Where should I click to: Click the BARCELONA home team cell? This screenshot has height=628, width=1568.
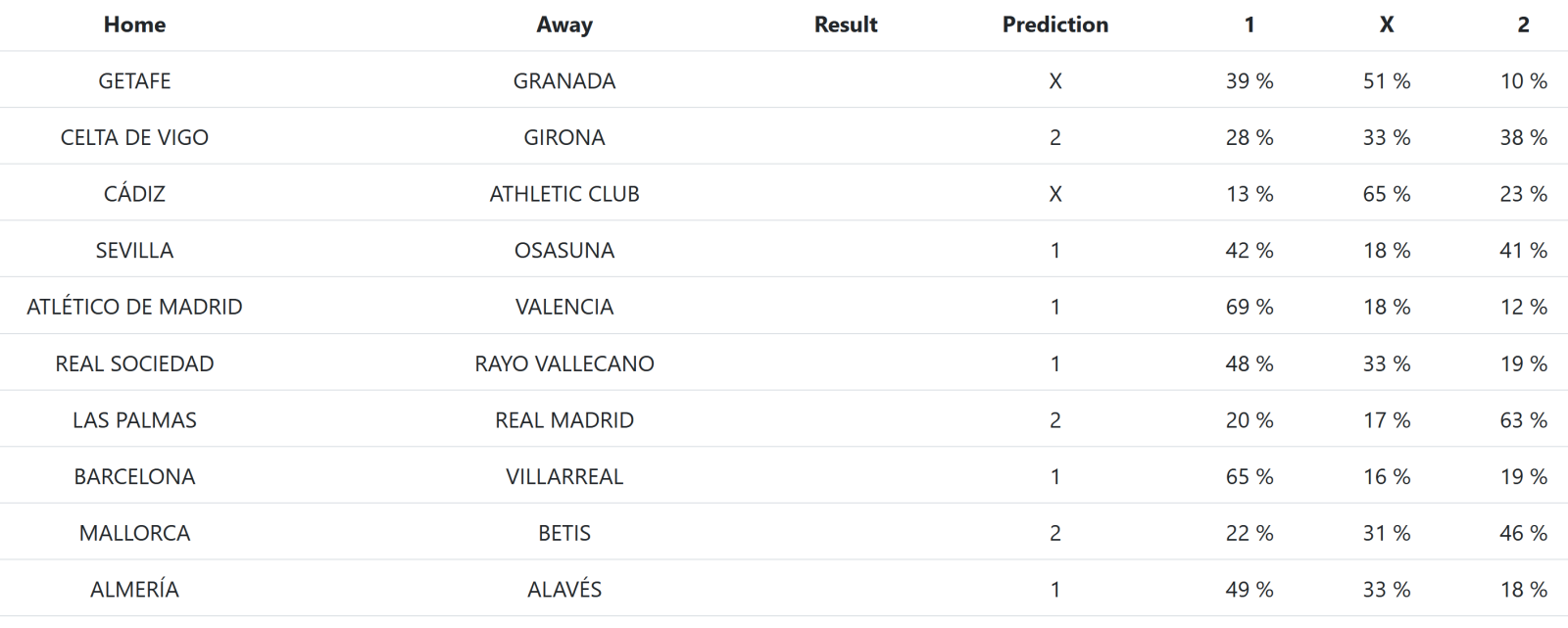click(134, 477)
